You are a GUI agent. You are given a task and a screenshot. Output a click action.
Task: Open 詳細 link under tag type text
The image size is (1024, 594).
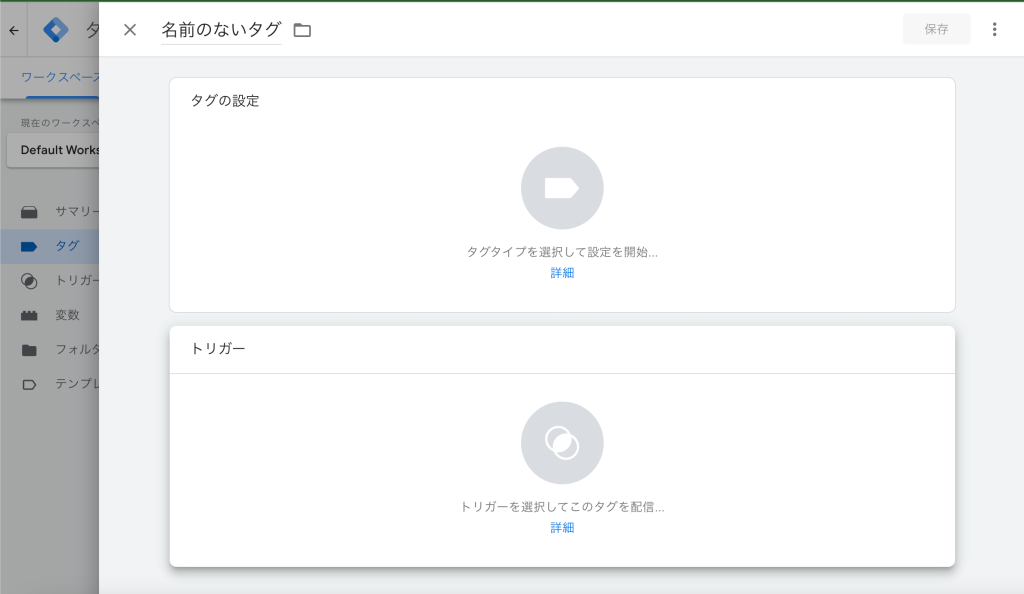562,273
